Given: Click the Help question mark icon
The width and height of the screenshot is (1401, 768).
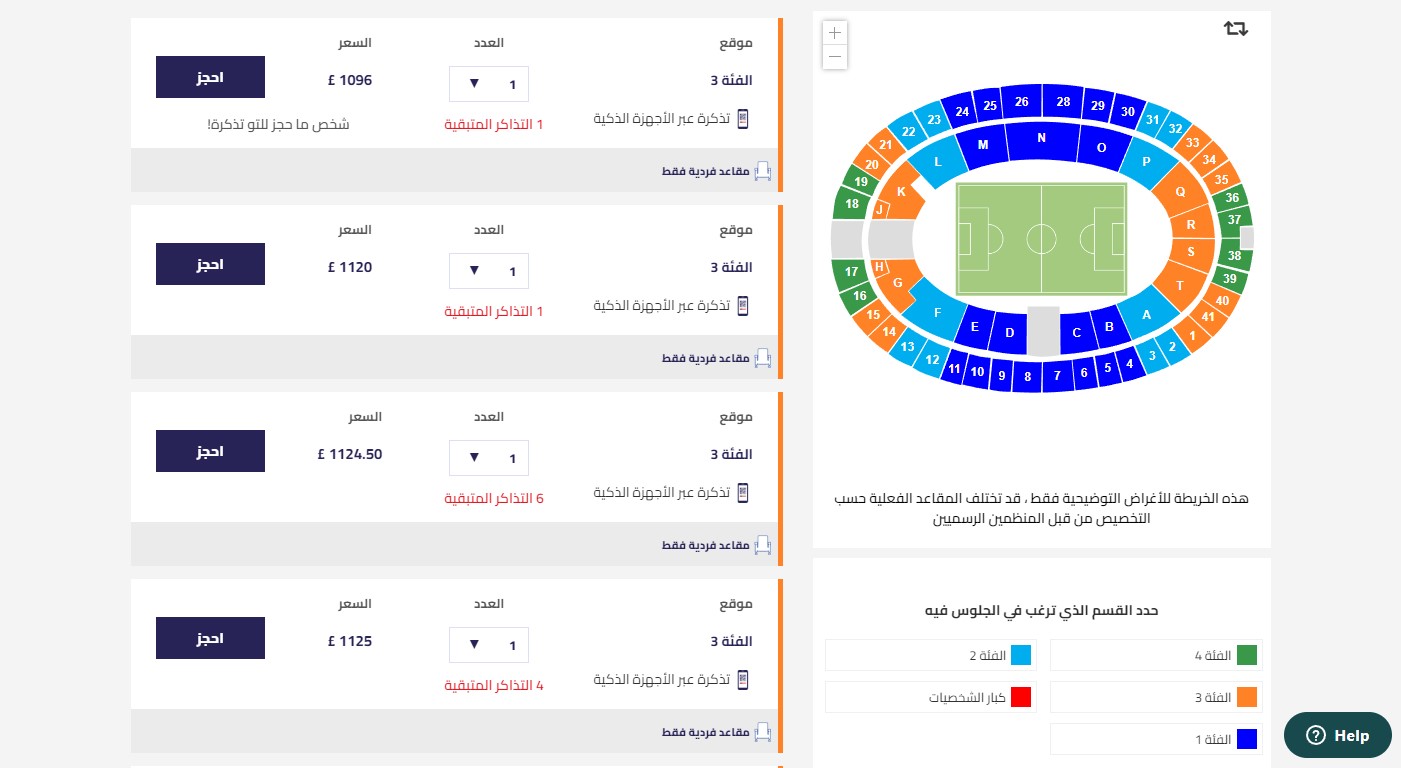Looking at the screenshot, I should click(x=1315, y=736).
